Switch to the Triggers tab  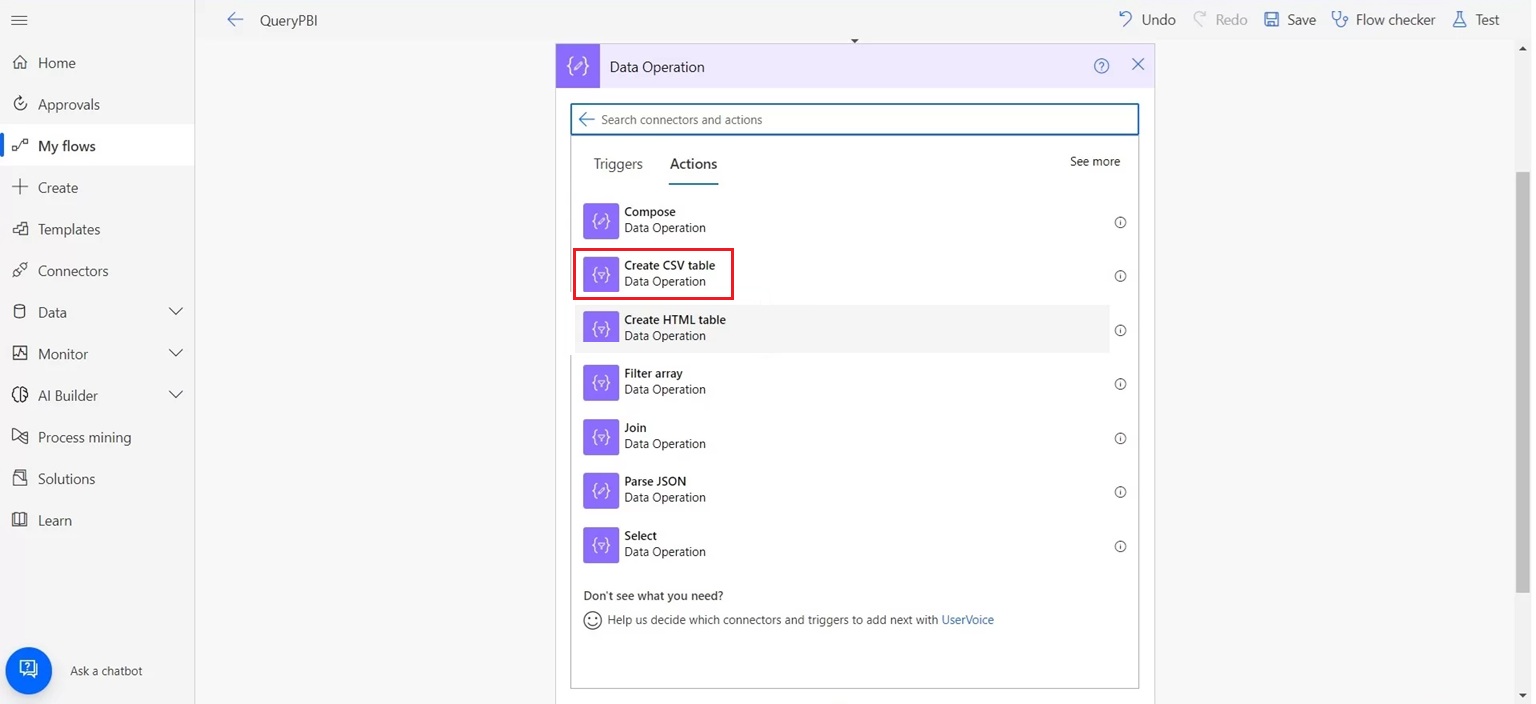pos(618,164)
